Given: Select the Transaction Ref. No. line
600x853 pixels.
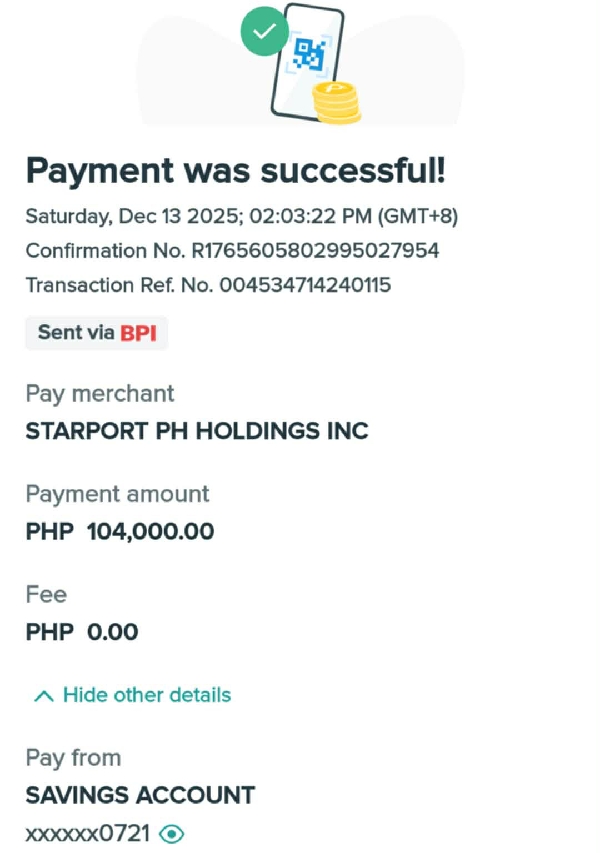Looking at the screenshot, I should (208, 285).
